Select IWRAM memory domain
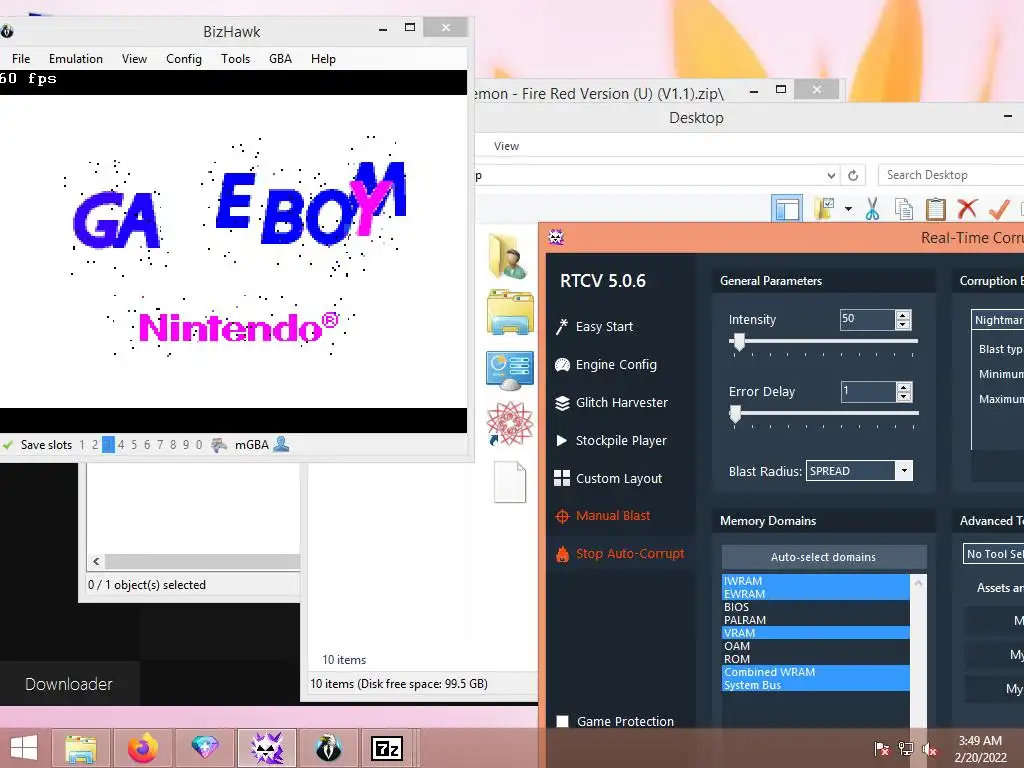The image size is (1024, 768). tap(815, 581)
